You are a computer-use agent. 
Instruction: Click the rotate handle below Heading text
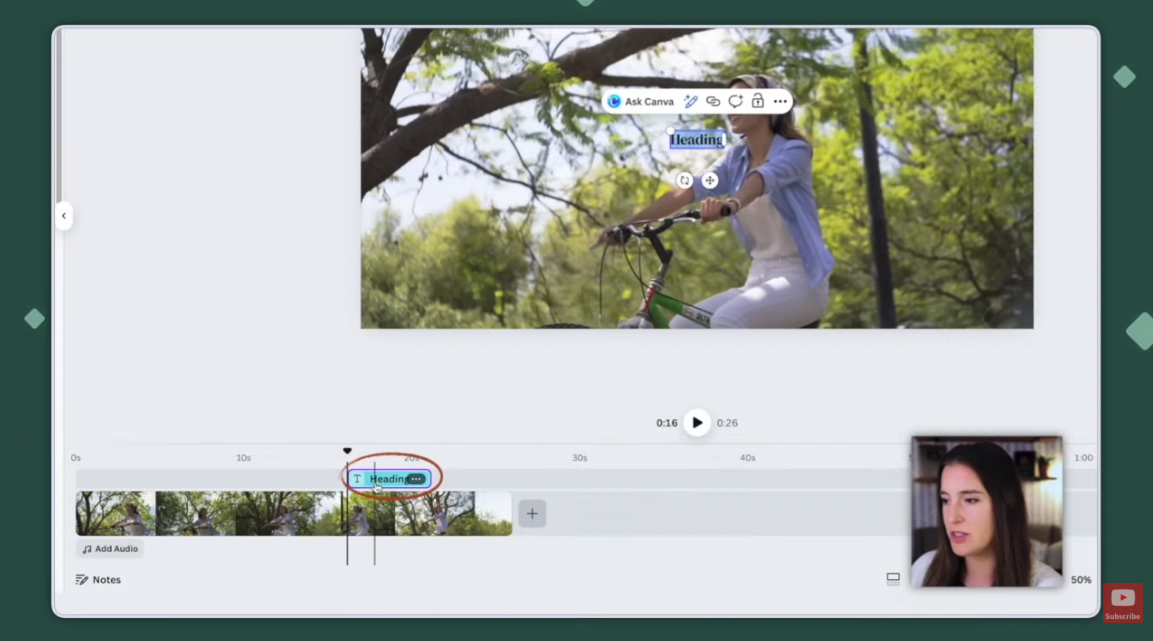(x=685, y=180)
